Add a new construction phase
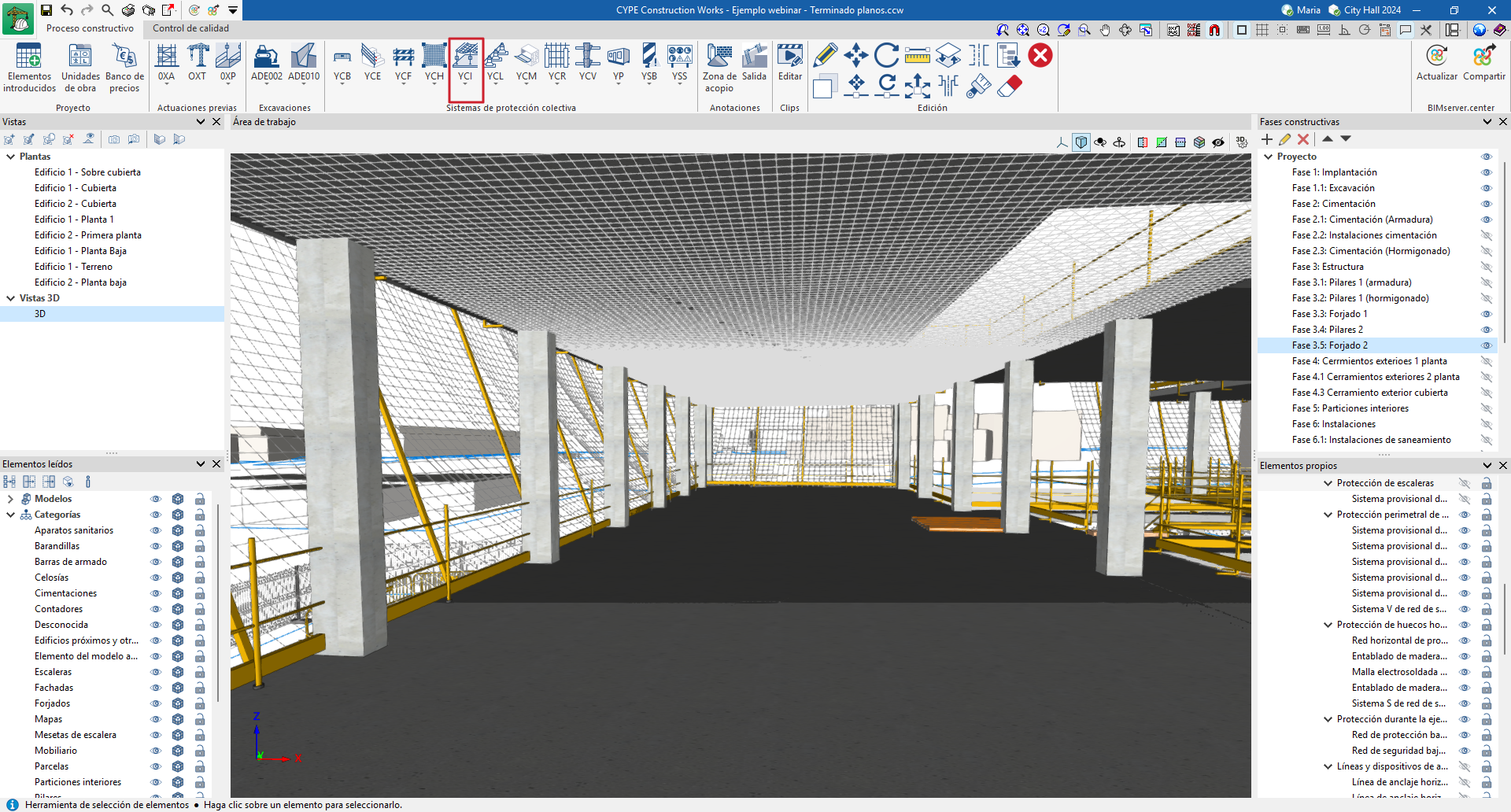 click(1267, 139)
